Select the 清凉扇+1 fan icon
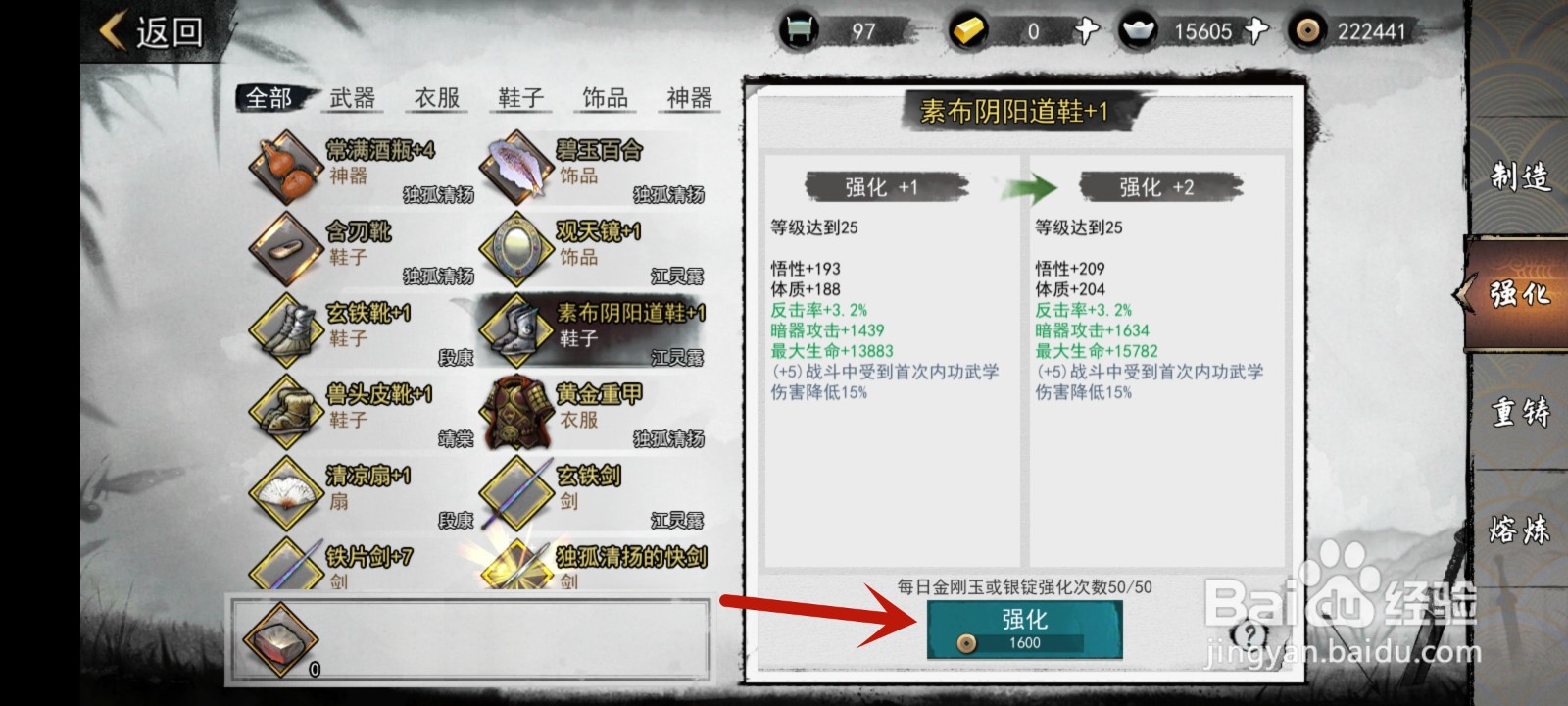1568x706 pixels. [285, 492]
